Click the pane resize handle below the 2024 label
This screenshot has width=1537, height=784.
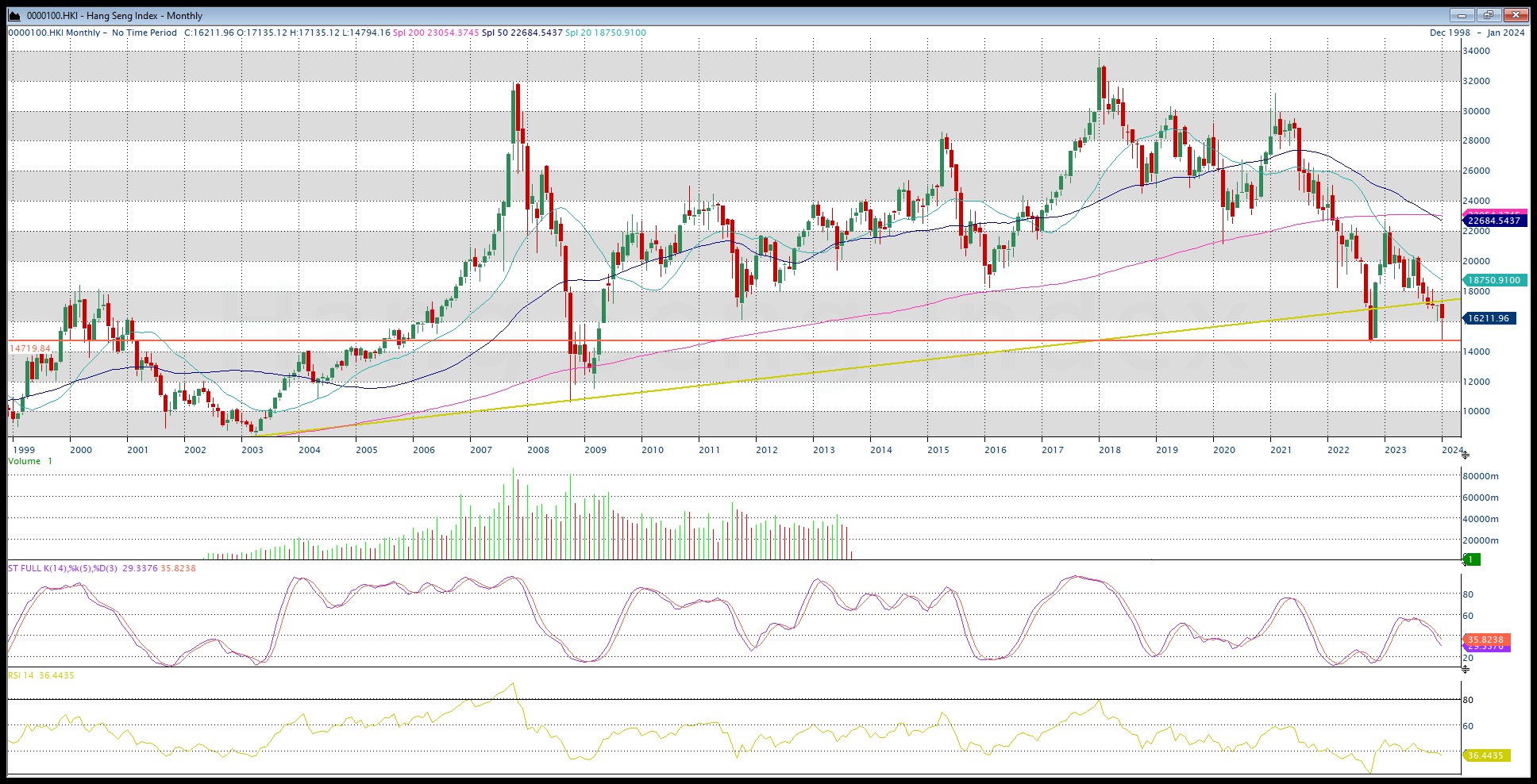(1465, 455)
